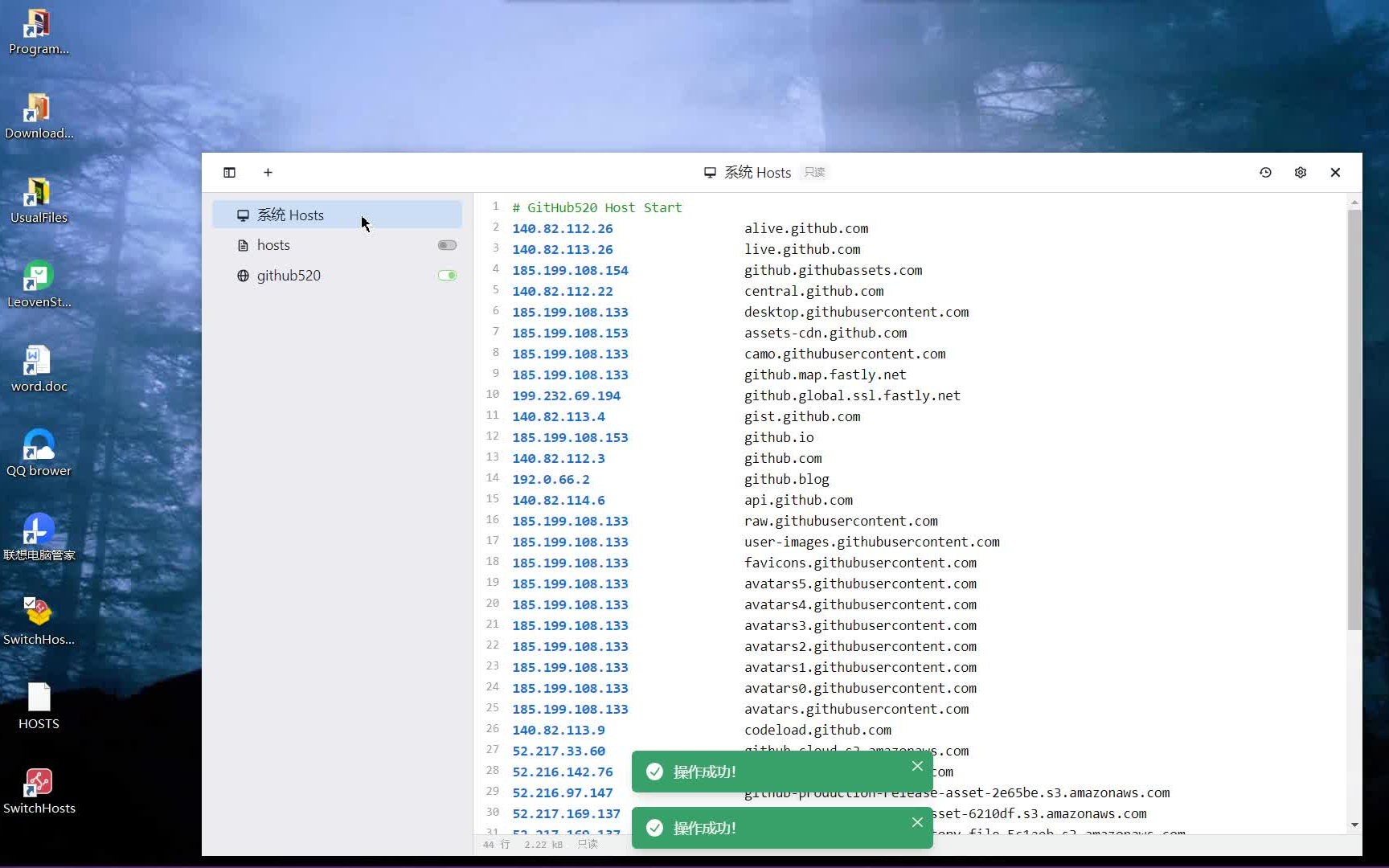Click github.io hostname
1389x868 pixels.
point(779,437)
